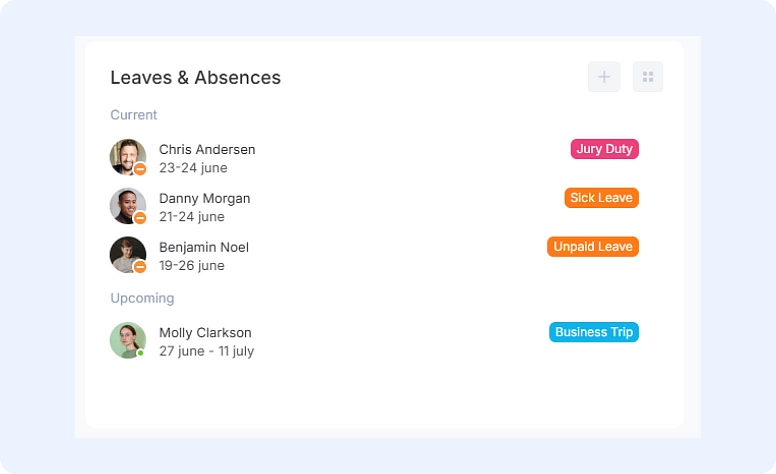Open Danny Morgan's name link
The image size is (776, 474).
coord(204,198)
